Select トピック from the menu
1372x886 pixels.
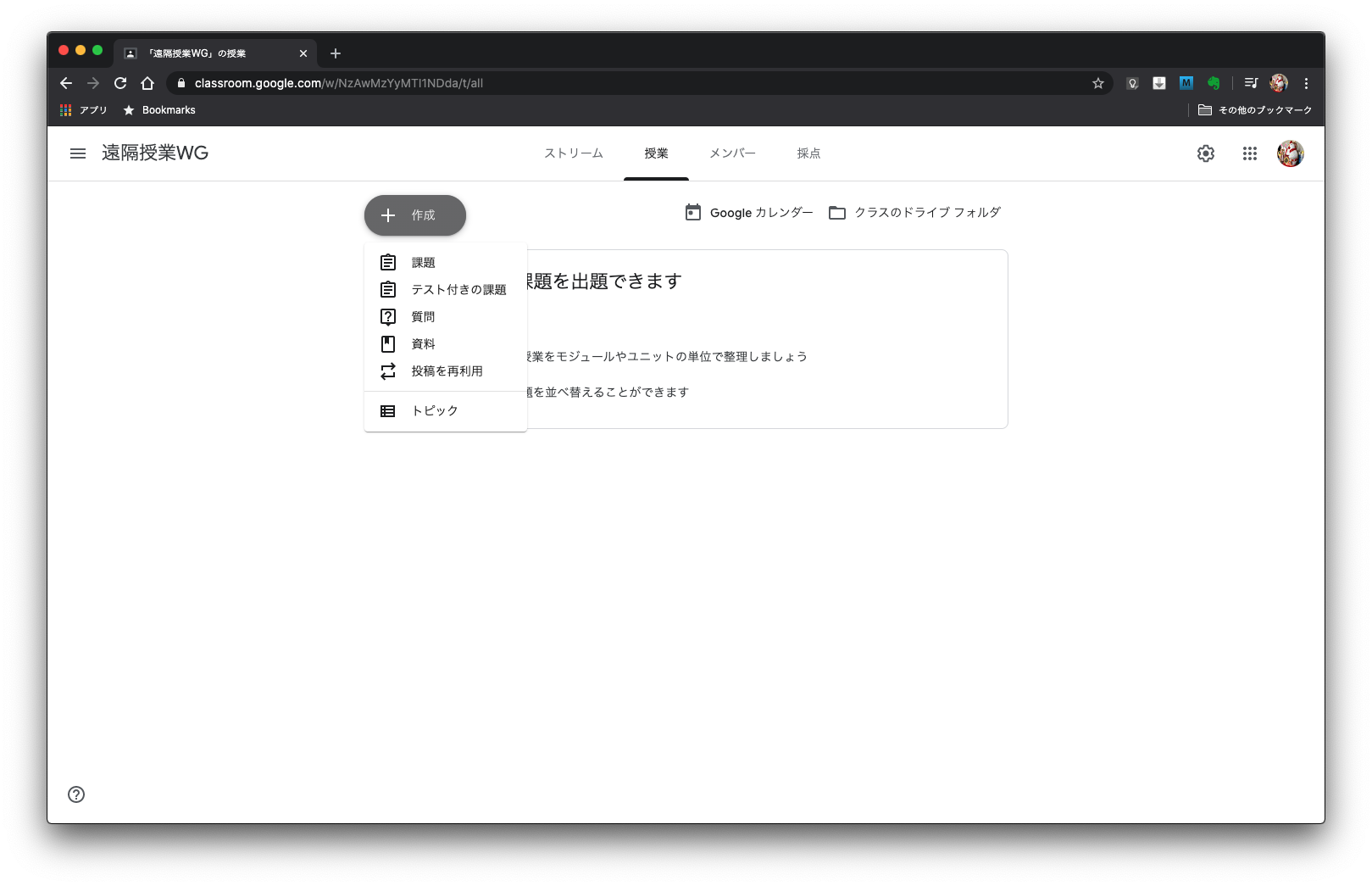[x=435, y=411]
